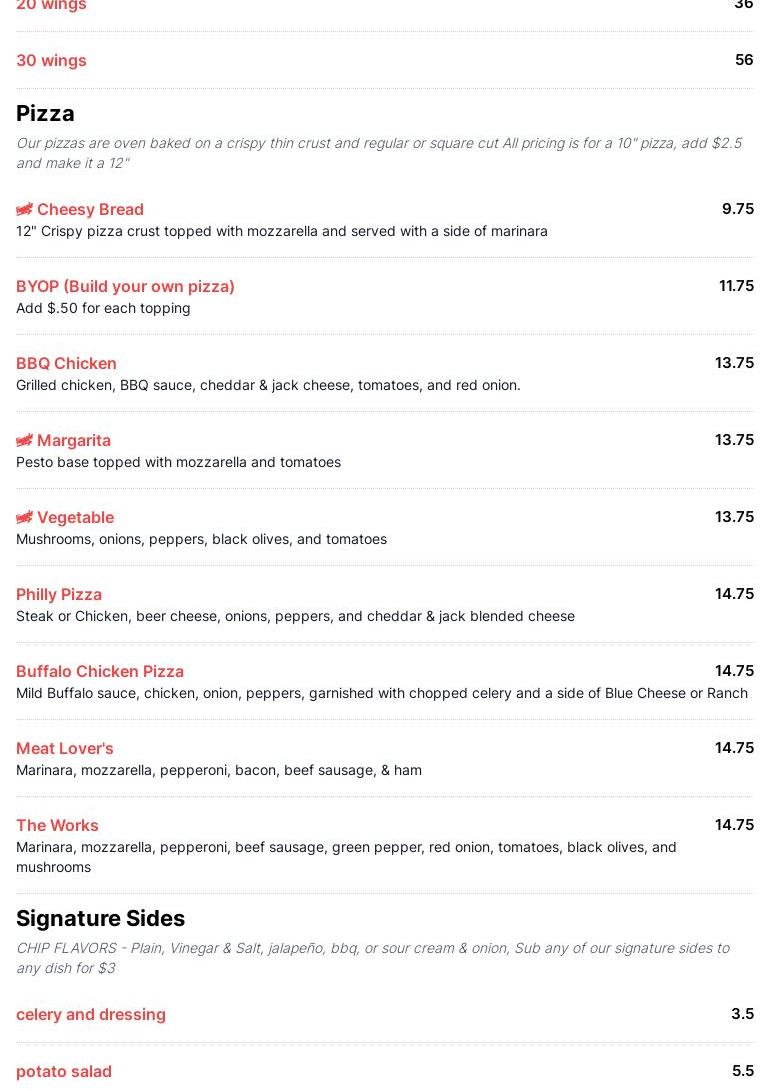This screenshot has height=1091, width=770.
Task: Click the icon next to Margarita
Action: coord(25,441)
